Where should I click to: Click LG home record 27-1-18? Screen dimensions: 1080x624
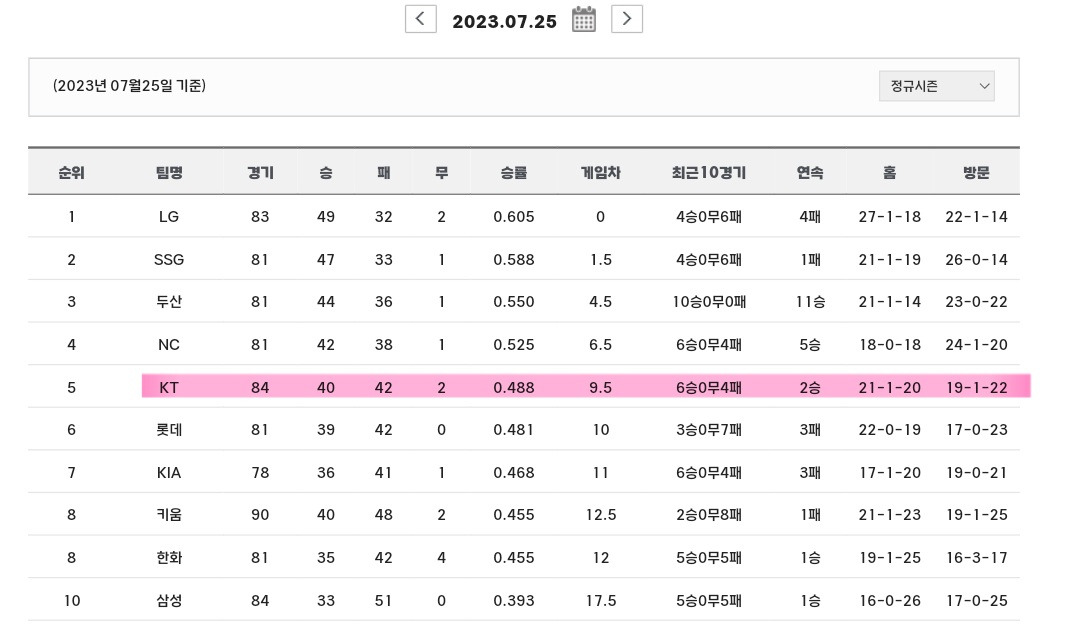[x=890, y=217]
